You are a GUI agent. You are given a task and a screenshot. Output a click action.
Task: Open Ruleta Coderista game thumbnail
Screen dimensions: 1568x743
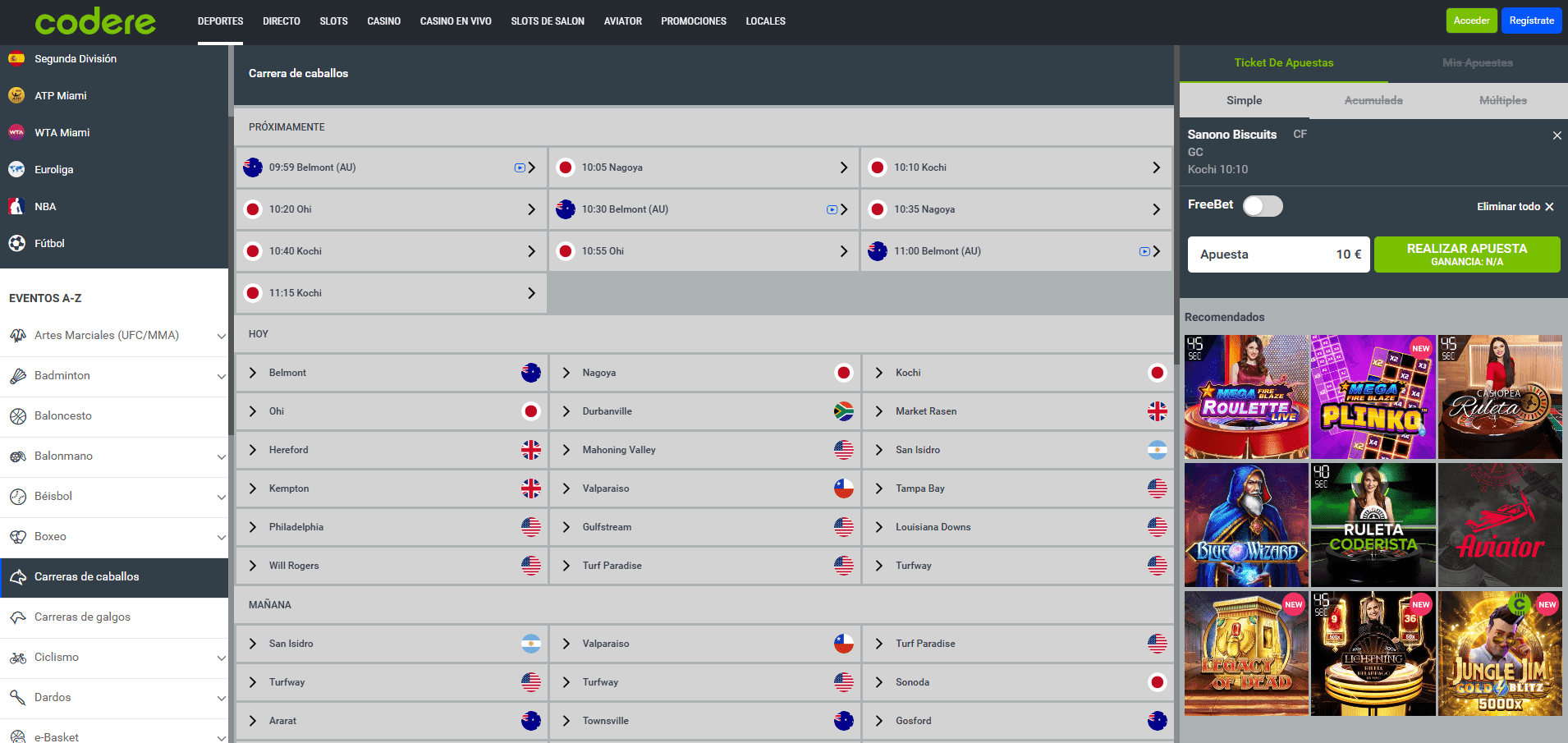(1373, 525)
